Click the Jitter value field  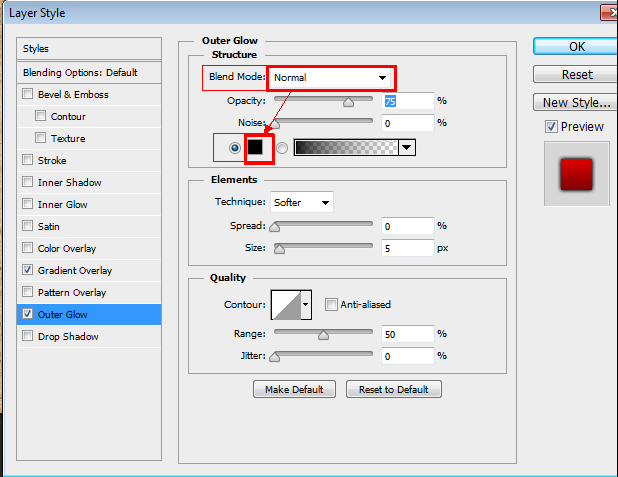(408, 356)
